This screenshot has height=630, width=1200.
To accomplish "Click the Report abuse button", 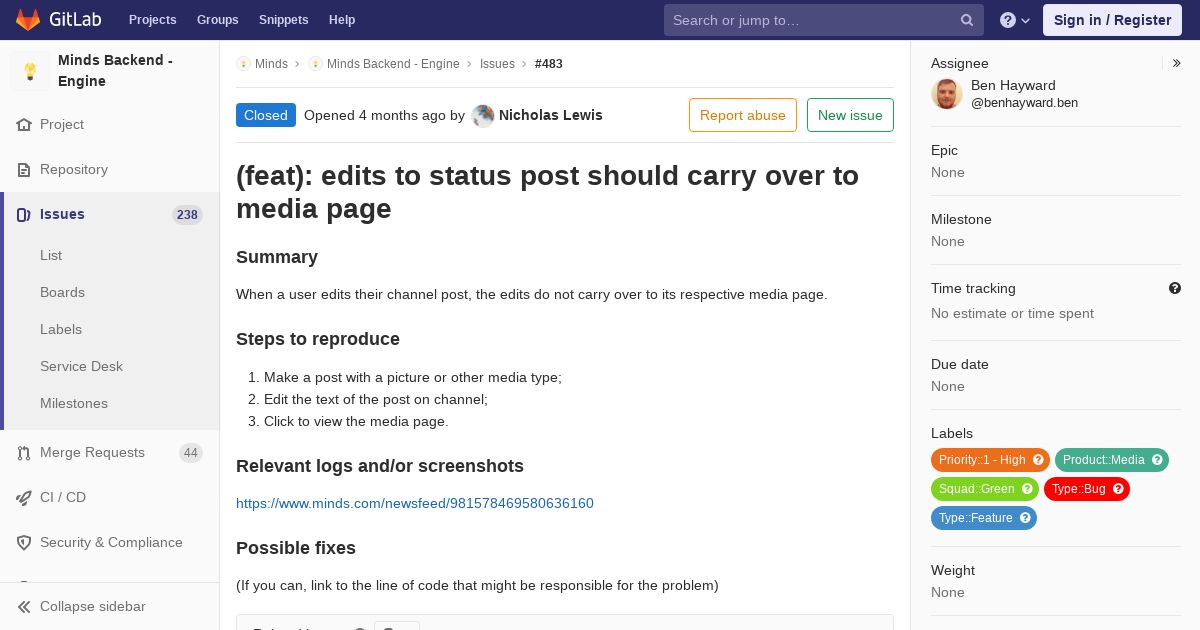I will pyautogui.click(x=743, y=115).
